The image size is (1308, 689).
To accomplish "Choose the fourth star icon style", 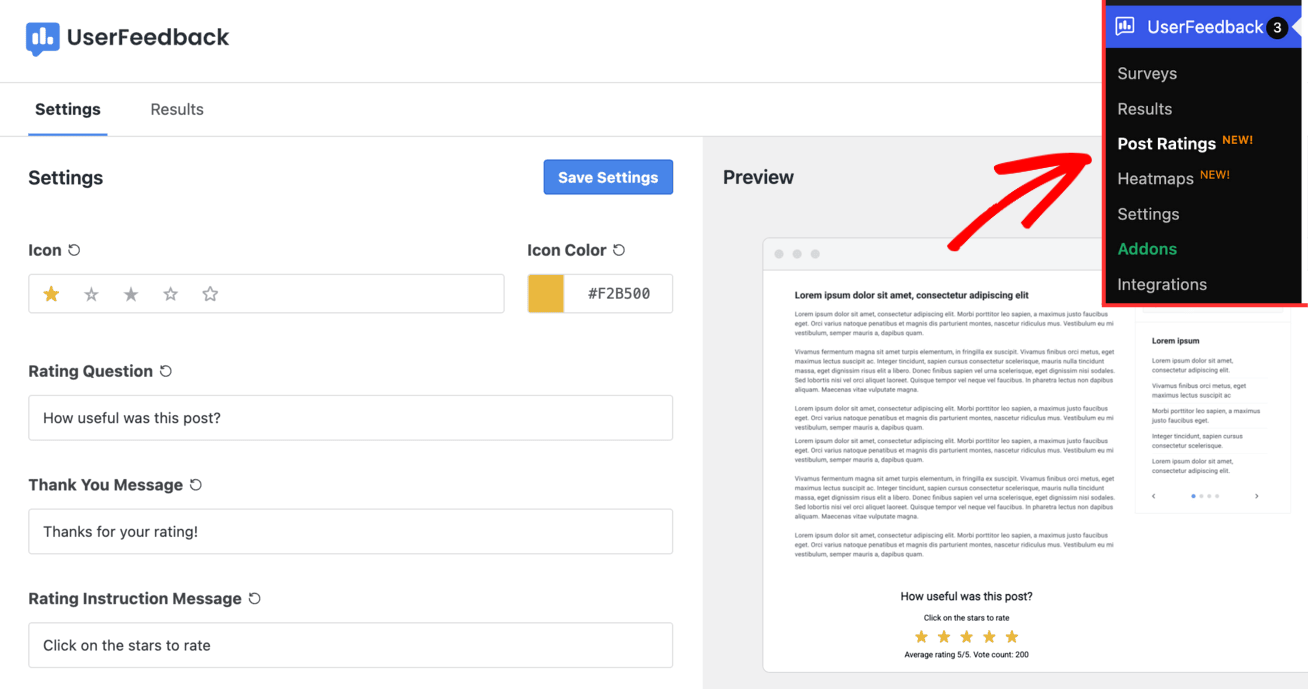I will pyautogui.click(x=170, y=294).
